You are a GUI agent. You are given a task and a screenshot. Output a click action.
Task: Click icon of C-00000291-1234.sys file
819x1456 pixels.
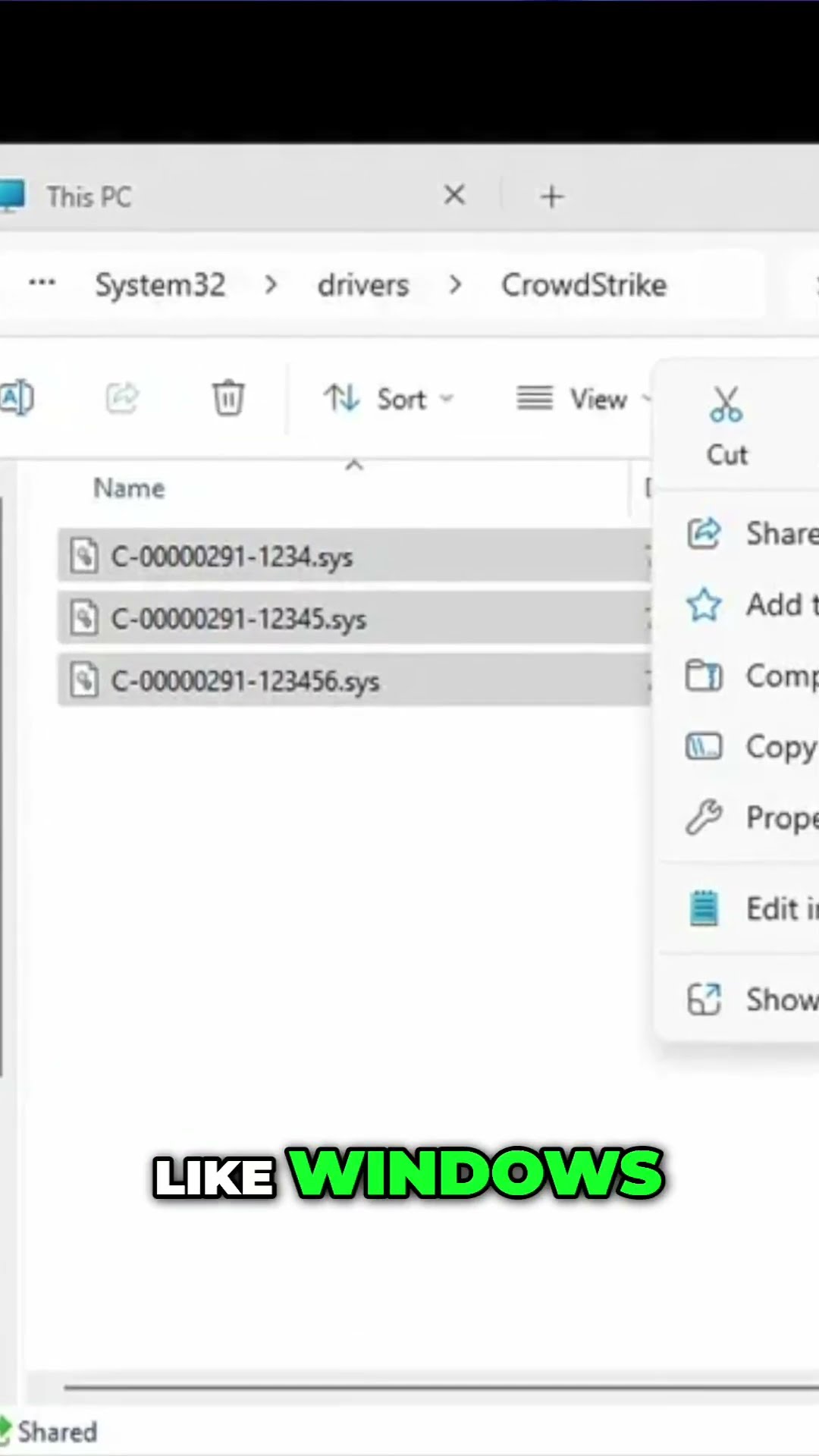tap(83, 556)
